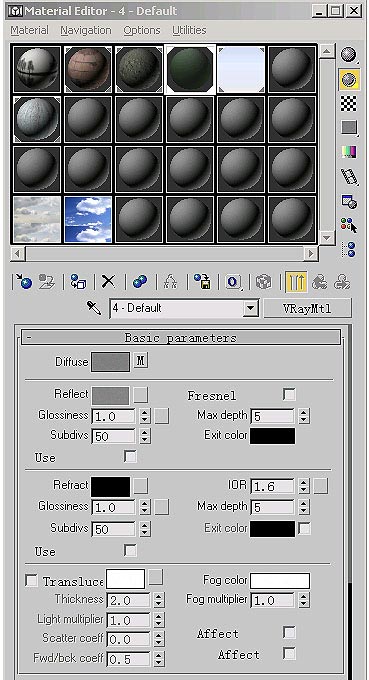
Task: Open Material/Map Navigator icon
Action: [x=349, y=250]
